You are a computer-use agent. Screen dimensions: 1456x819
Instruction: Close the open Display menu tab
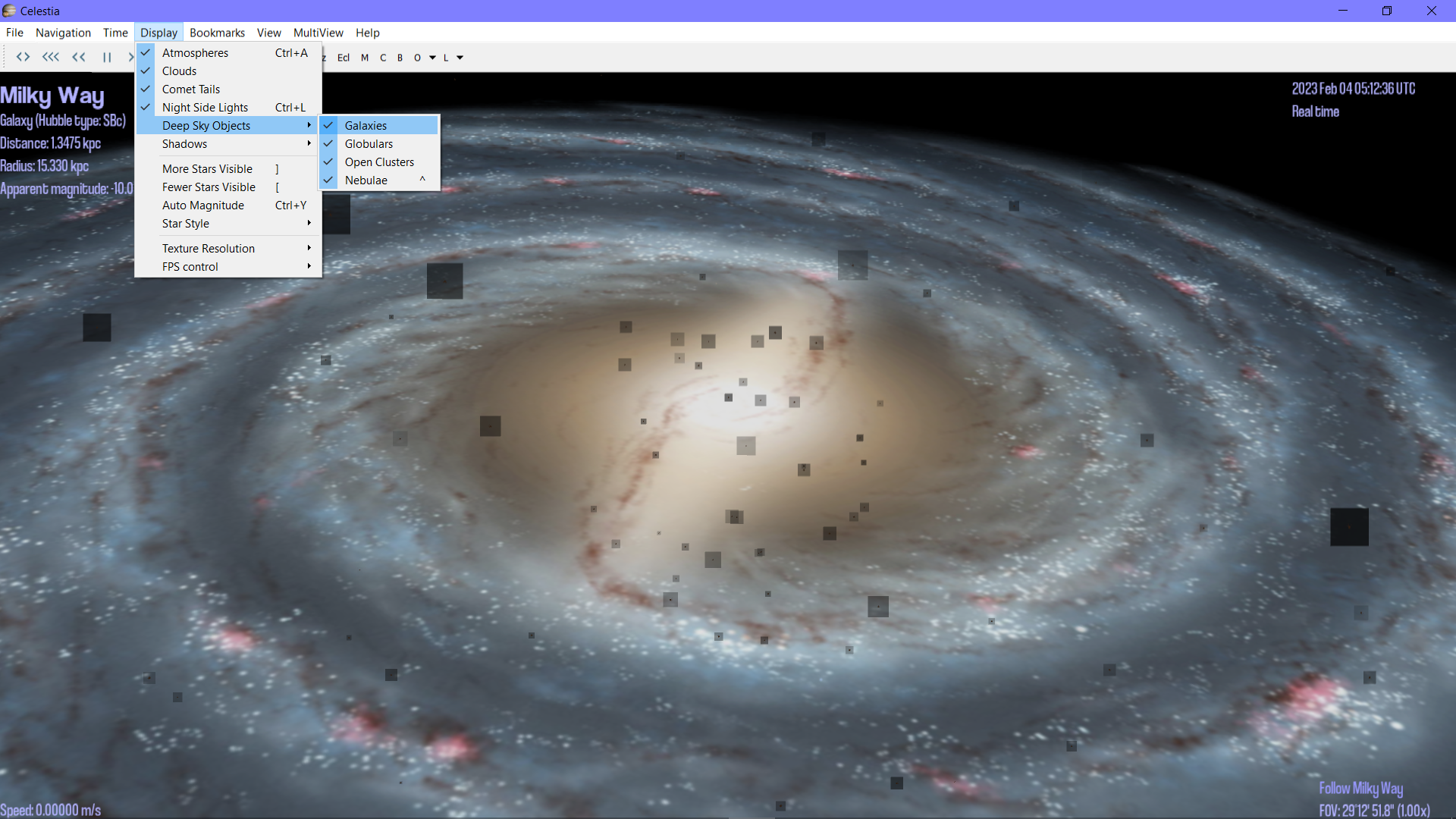[x=158, y=33]
